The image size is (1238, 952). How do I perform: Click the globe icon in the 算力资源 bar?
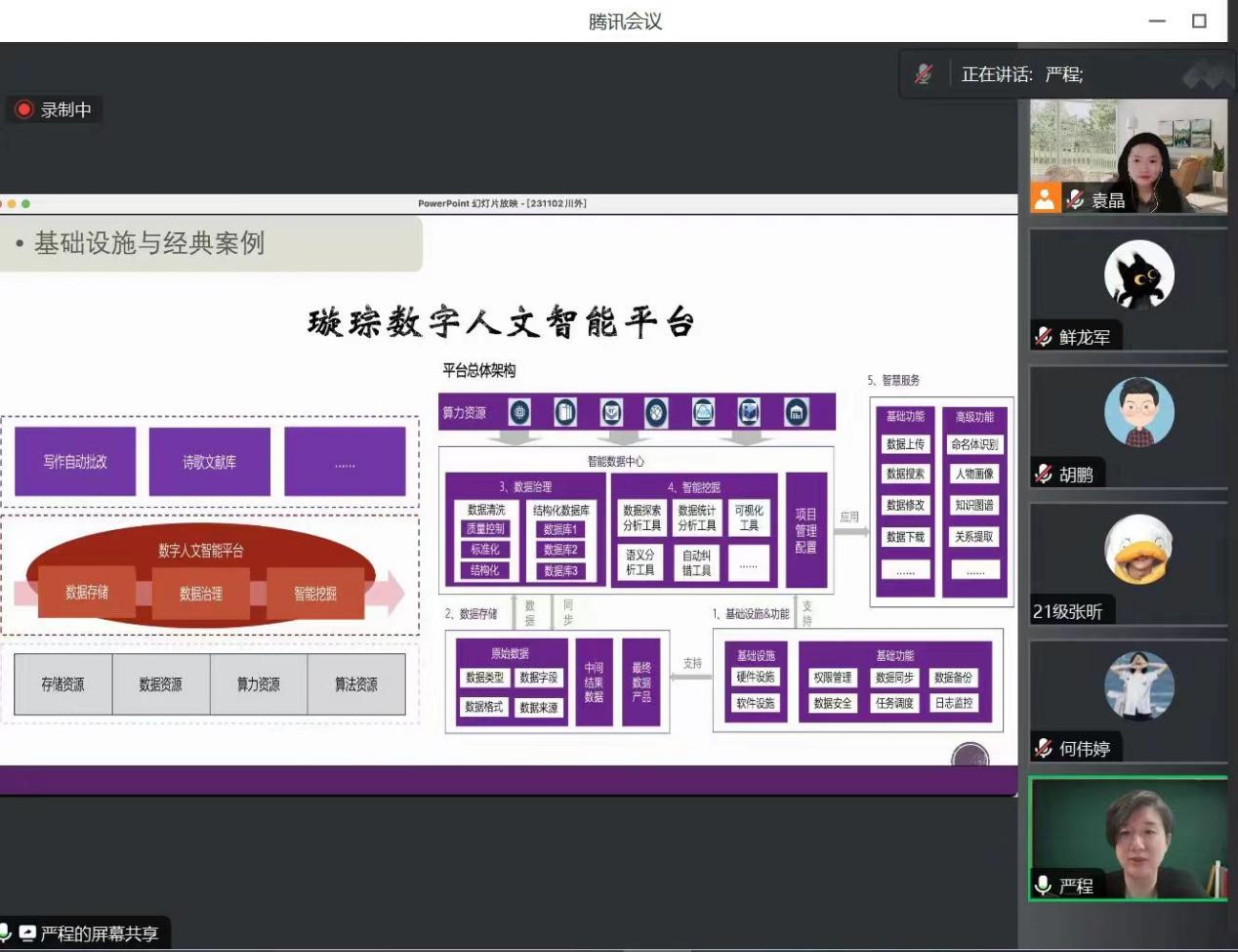(656, 413)
